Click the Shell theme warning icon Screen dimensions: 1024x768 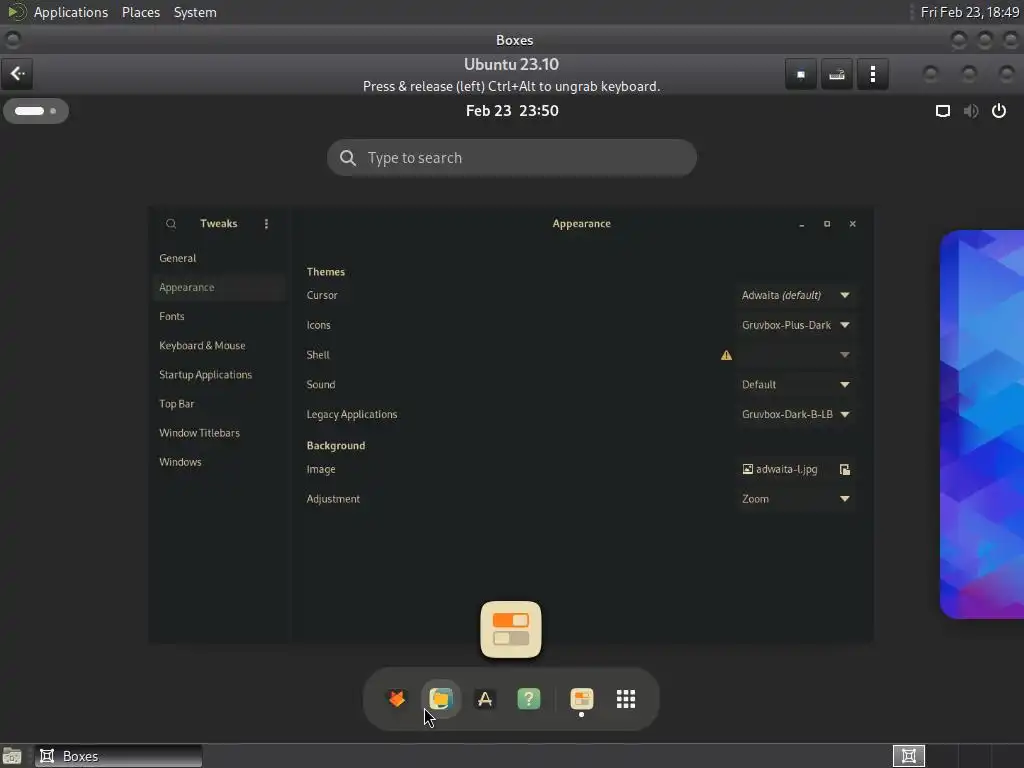[x=726, y=355]
